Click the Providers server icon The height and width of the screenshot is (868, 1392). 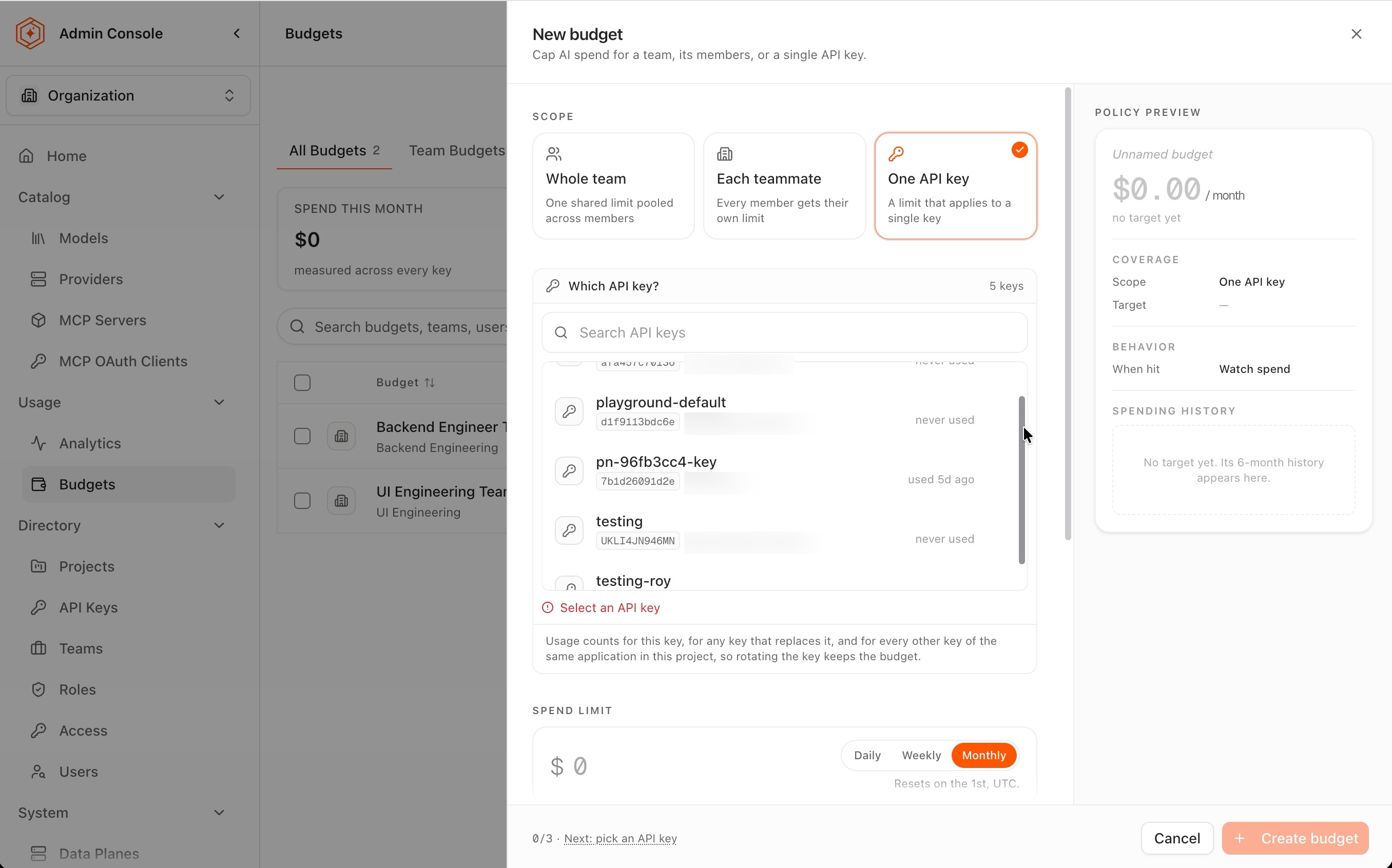pos(38,279)
